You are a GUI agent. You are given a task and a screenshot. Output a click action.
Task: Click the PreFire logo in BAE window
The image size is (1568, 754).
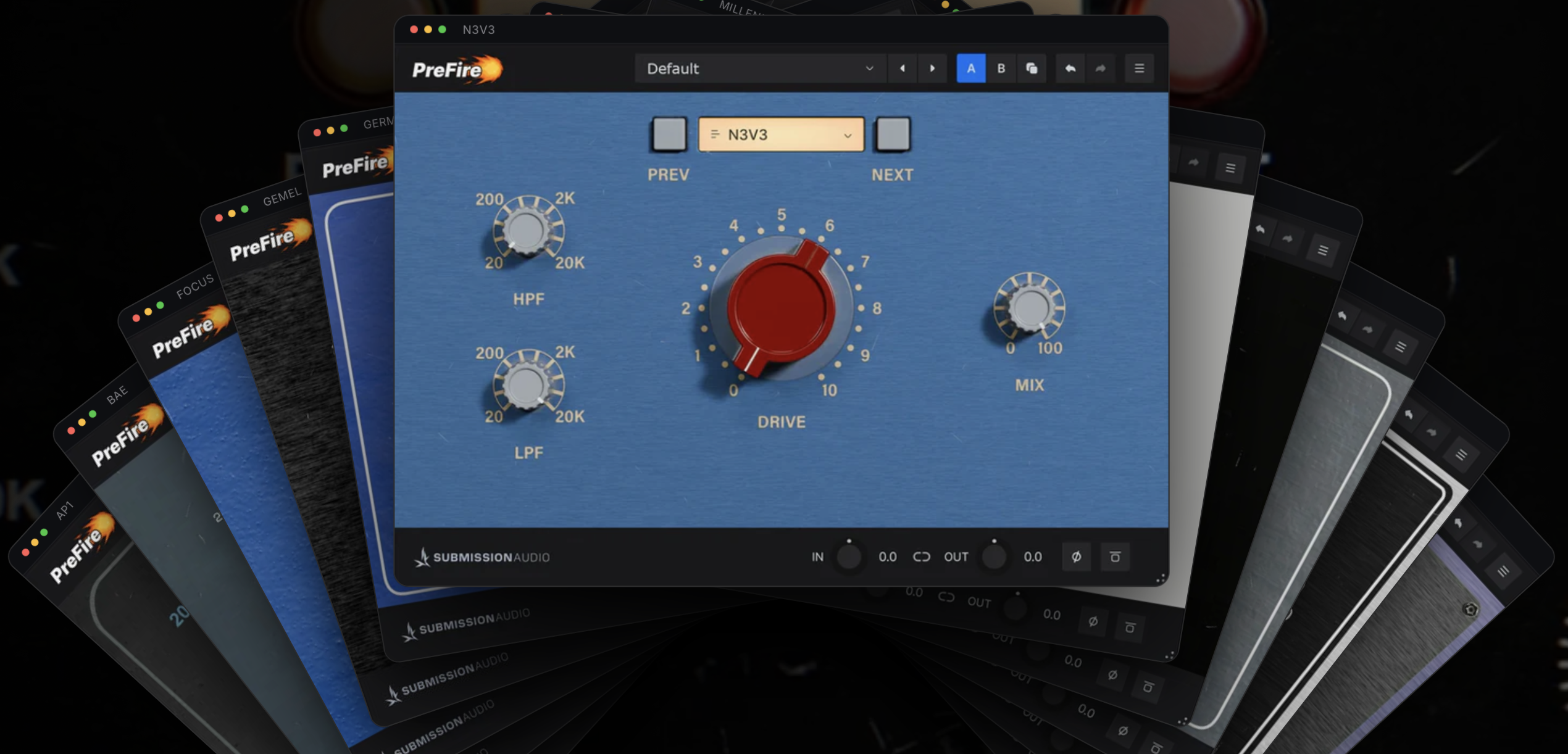click(127, 436)
